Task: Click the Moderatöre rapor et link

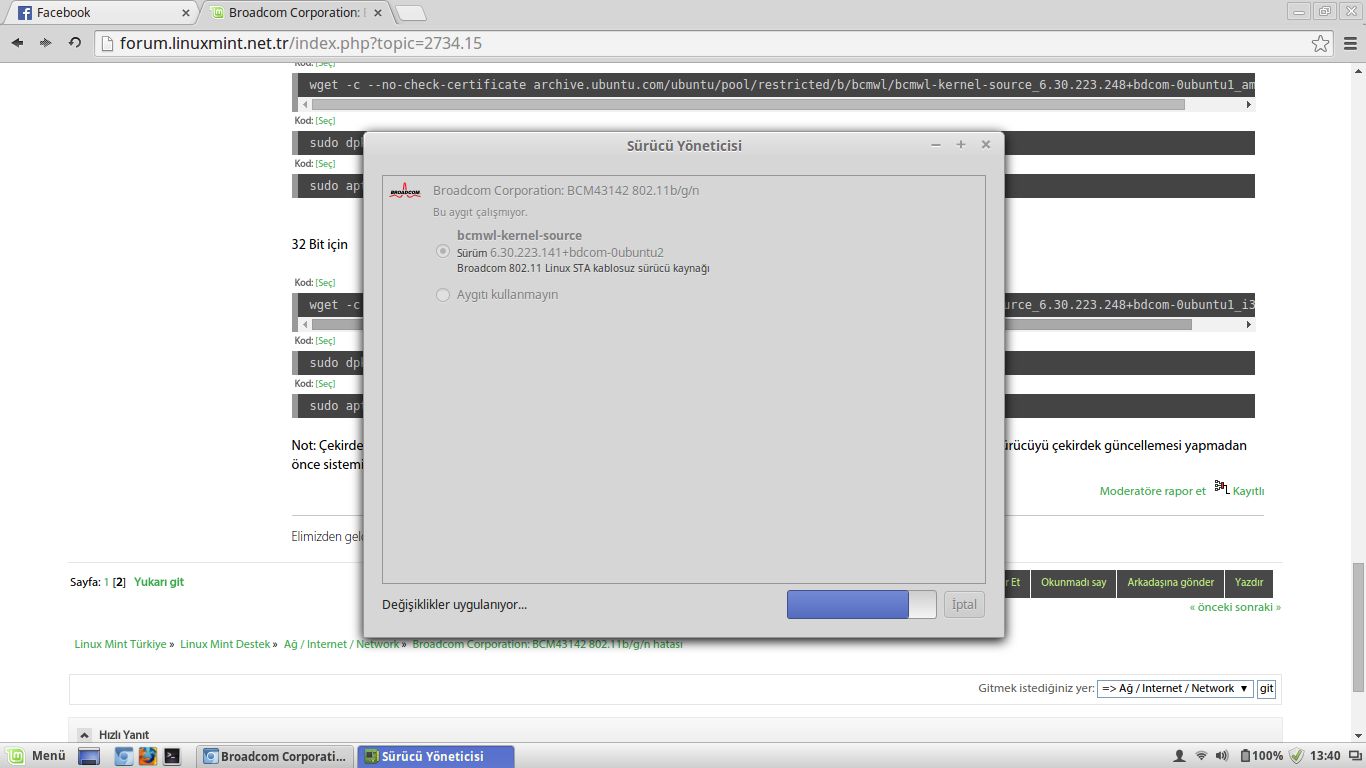Action: coord(1153,491)
